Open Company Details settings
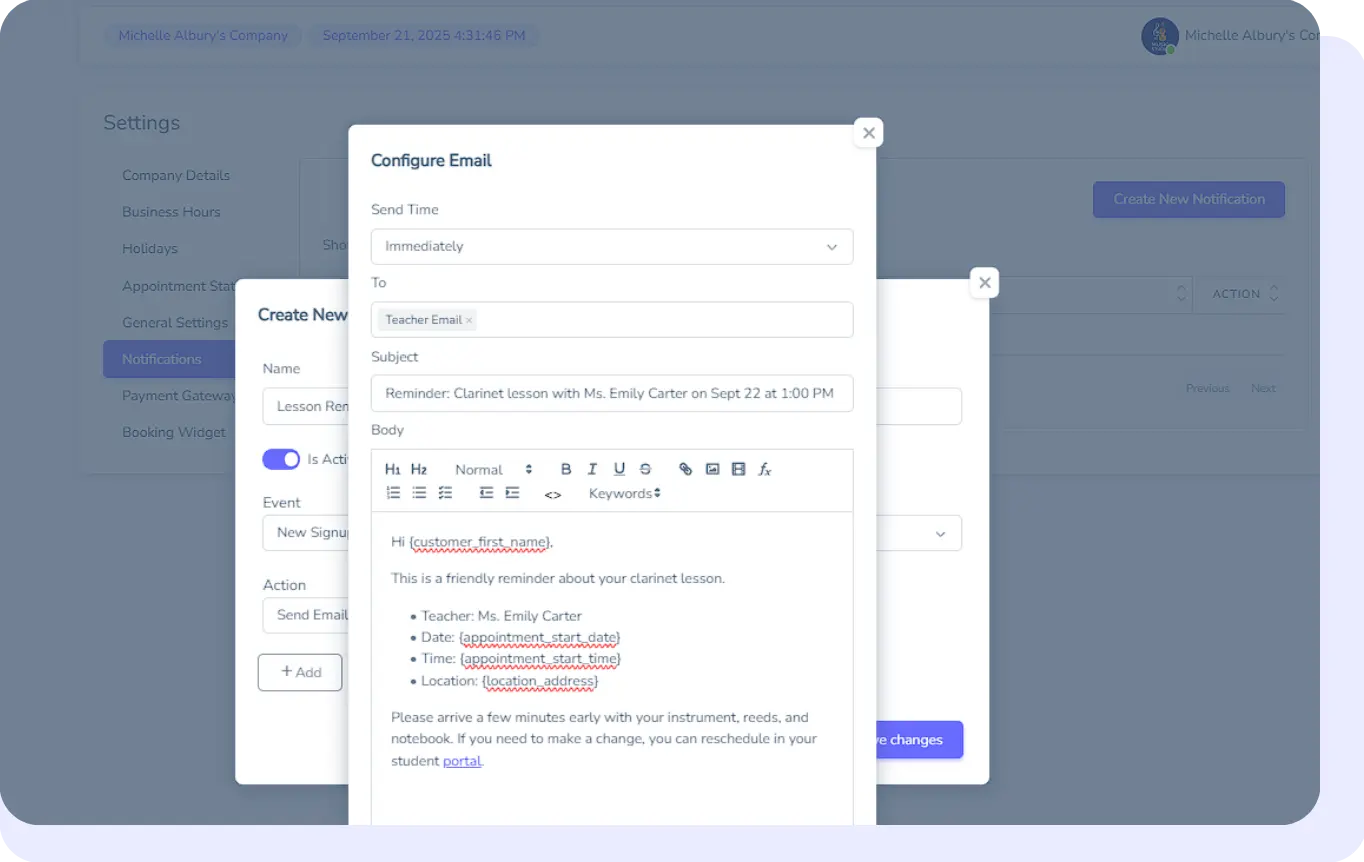The image size is (1364, 862). click(176, 175)
